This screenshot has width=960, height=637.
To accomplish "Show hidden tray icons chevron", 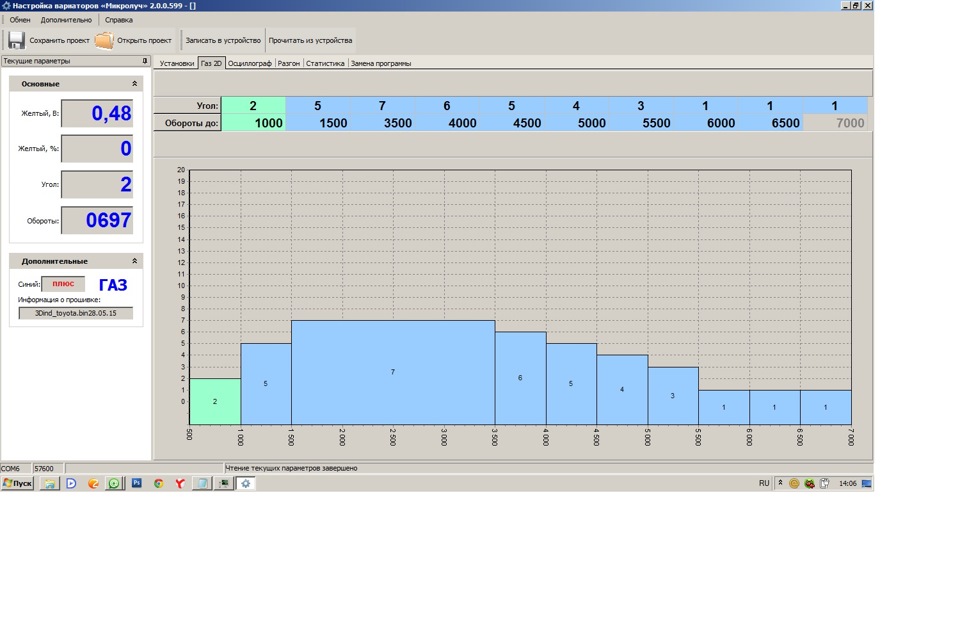I will tap(780, 483).
